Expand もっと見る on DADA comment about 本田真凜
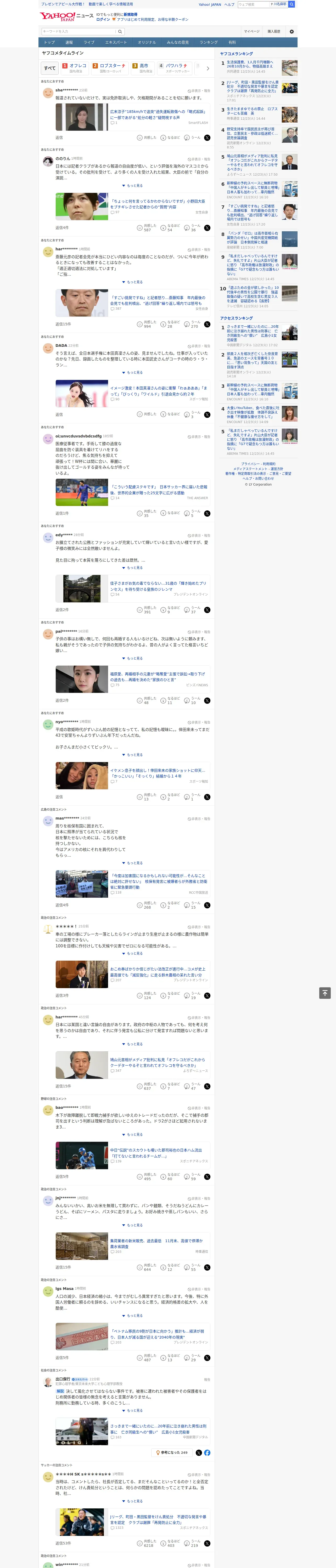 coord(133,372)
